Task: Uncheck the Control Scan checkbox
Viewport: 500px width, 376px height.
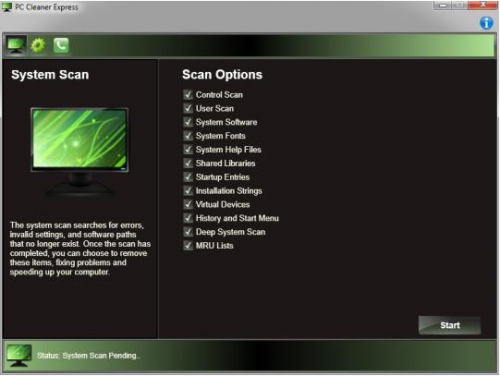Action: 188,95
